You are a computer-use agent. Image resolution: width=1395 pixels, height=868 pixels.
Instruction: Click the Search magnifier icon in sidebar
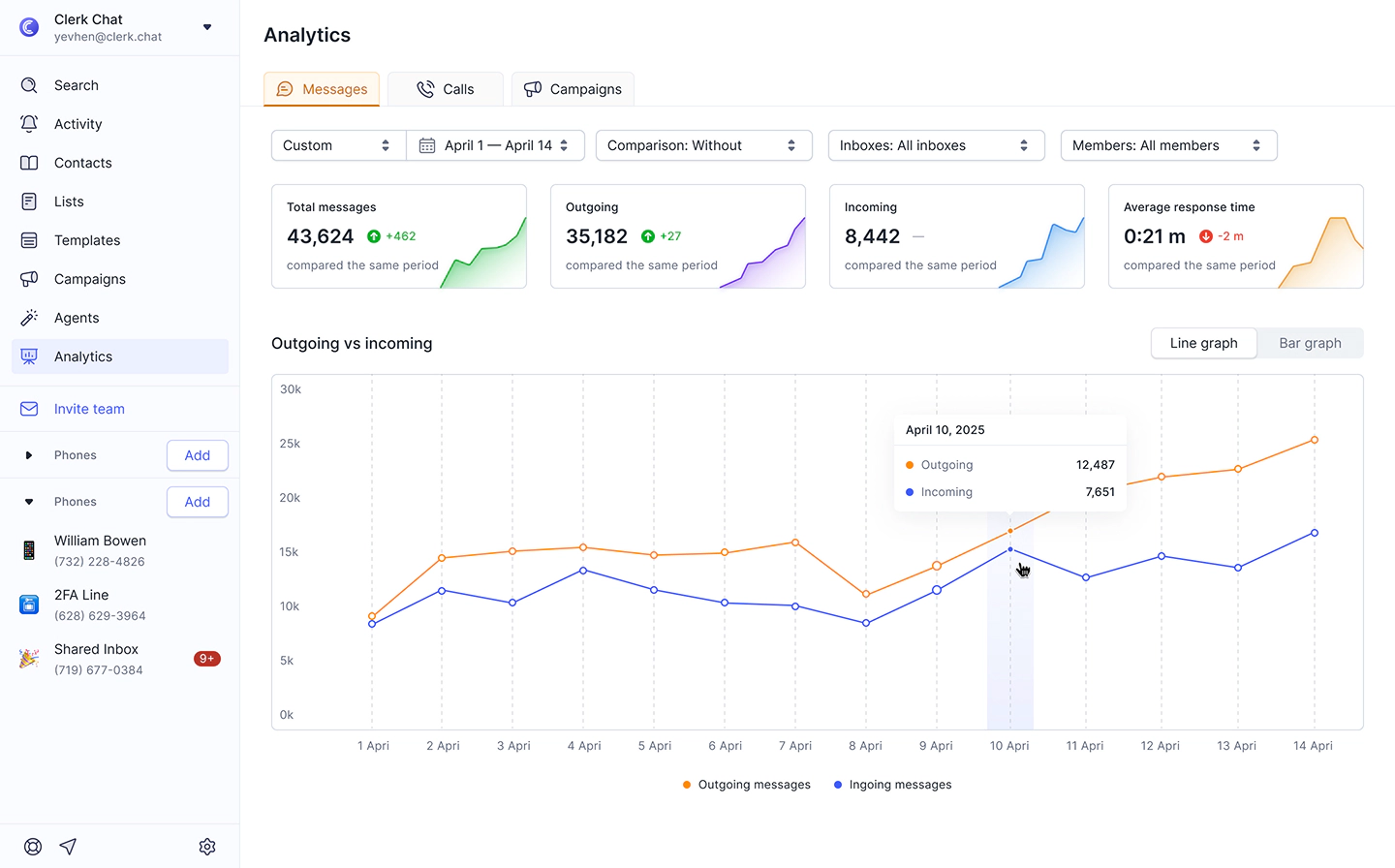tap(29, 85)
